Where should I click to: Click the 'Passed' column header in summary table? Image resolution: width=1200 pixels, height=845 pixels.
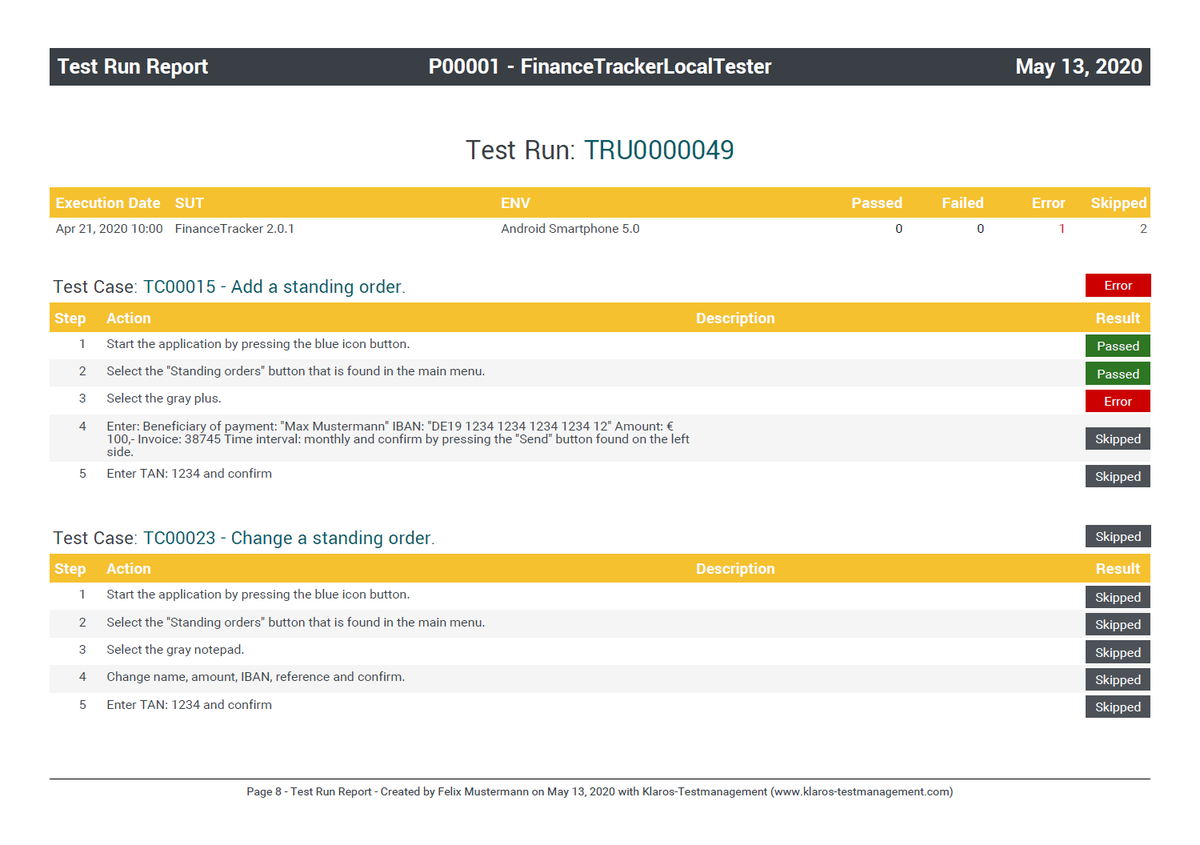point(877,203)
